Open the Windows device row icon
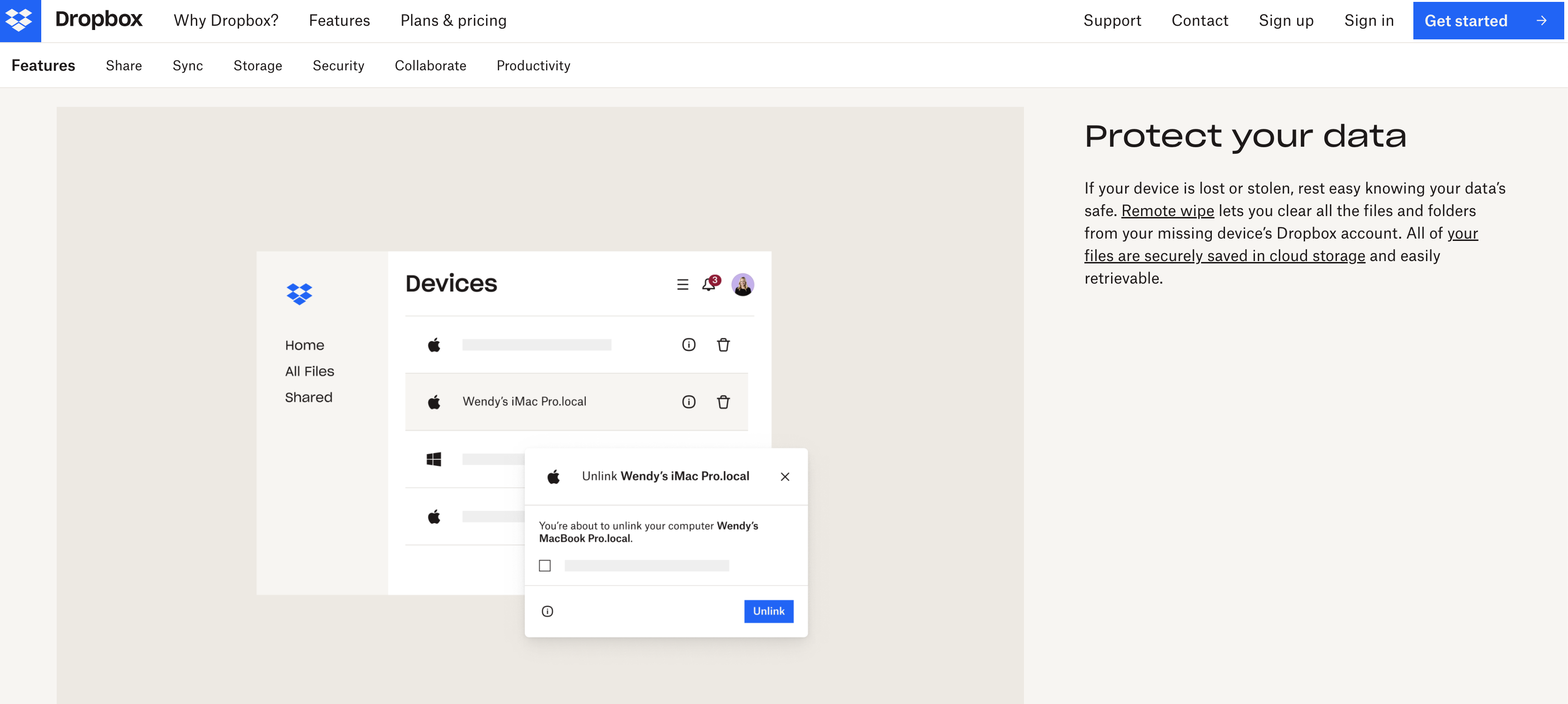 pos(433,459)
